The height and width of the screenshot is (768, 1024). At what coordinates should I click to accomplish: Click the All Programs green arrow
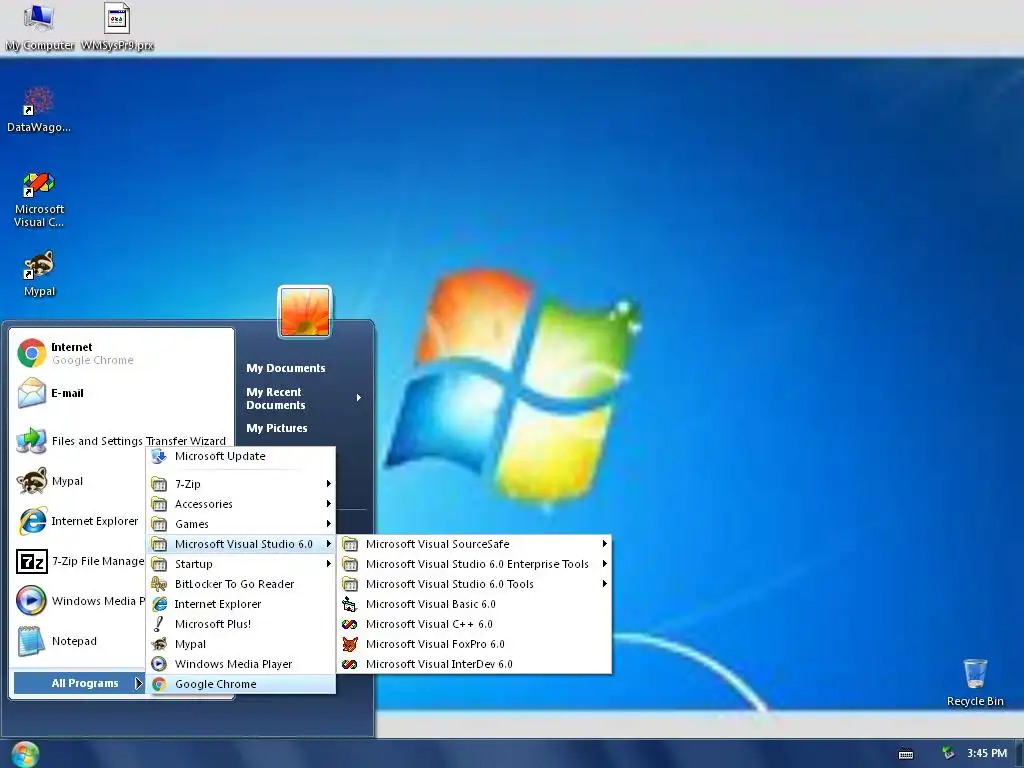pos(138,683)
